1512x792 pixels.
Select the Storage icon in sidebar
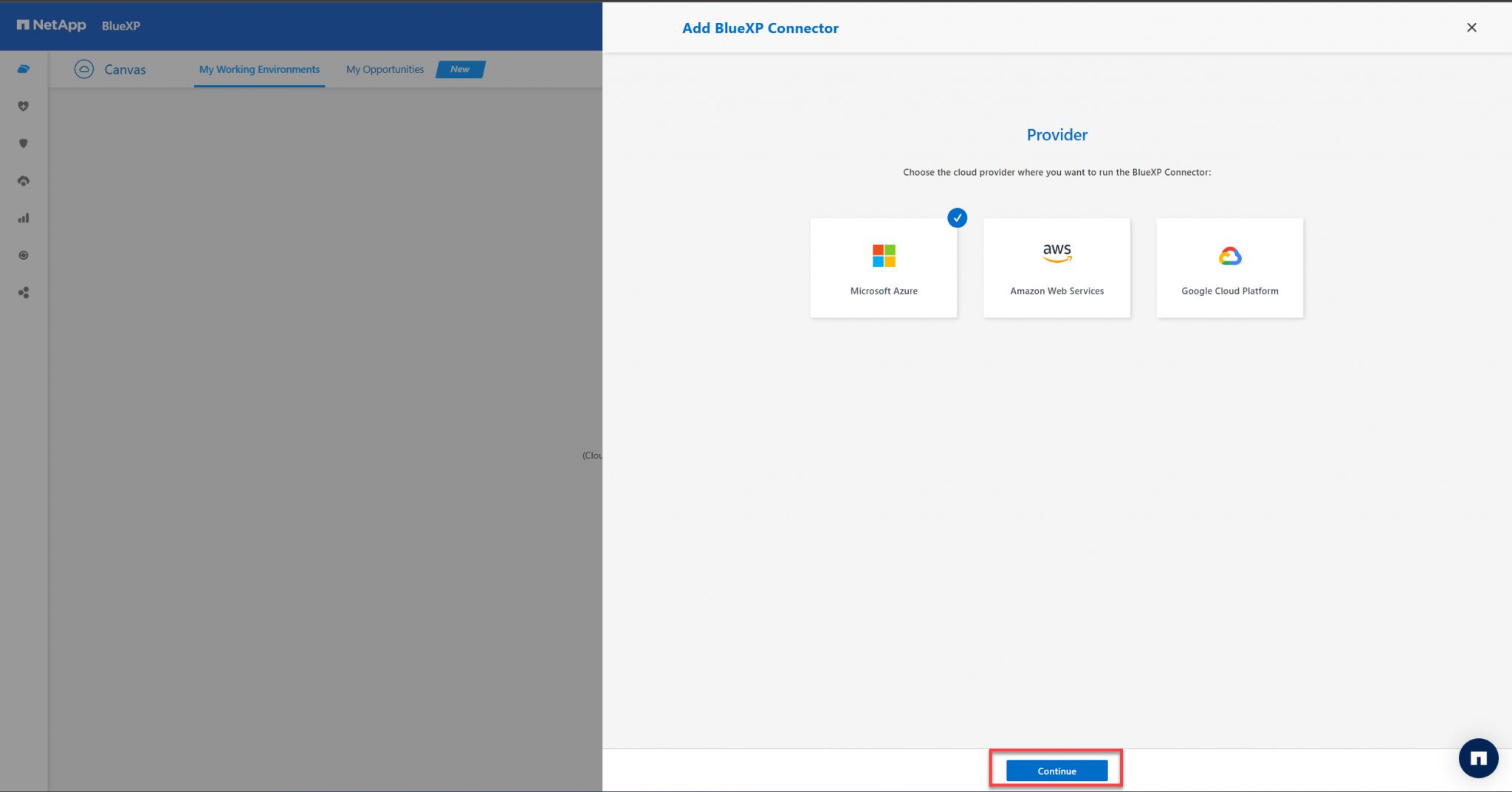(23, 69)
